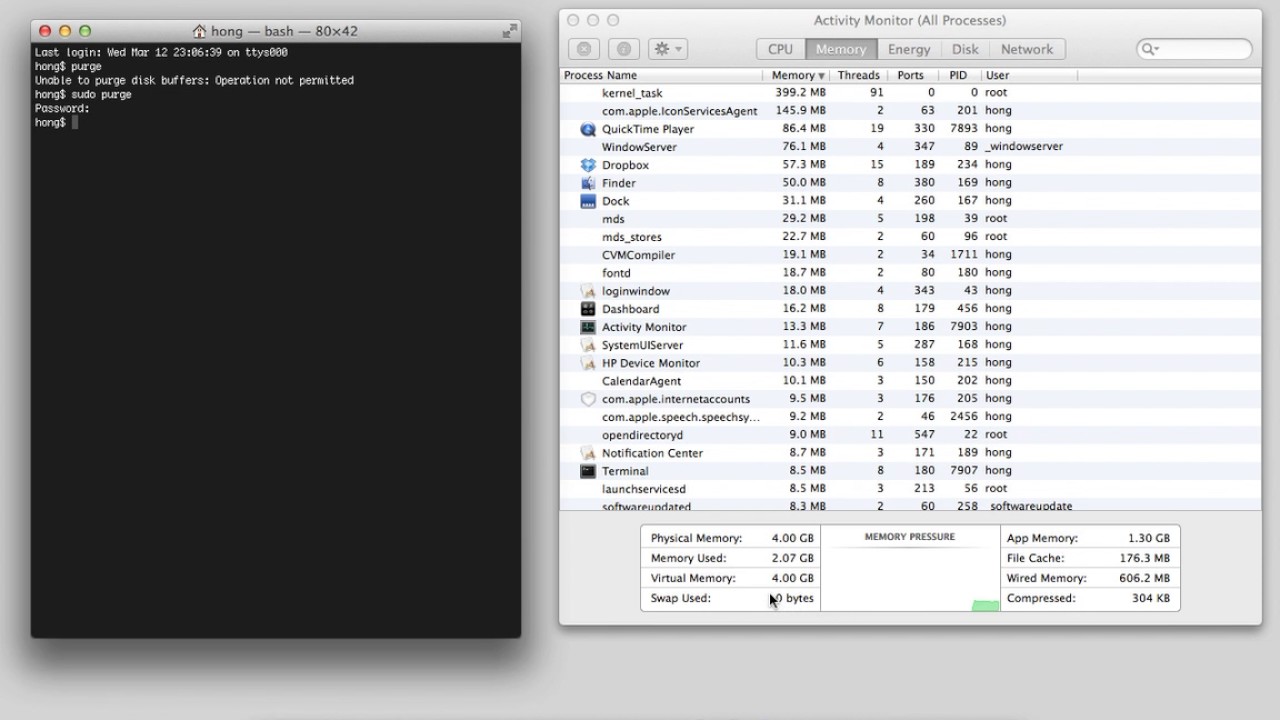
Task: Select the QuickTime Player icon in process list
Action: click(x=588, y=129)
